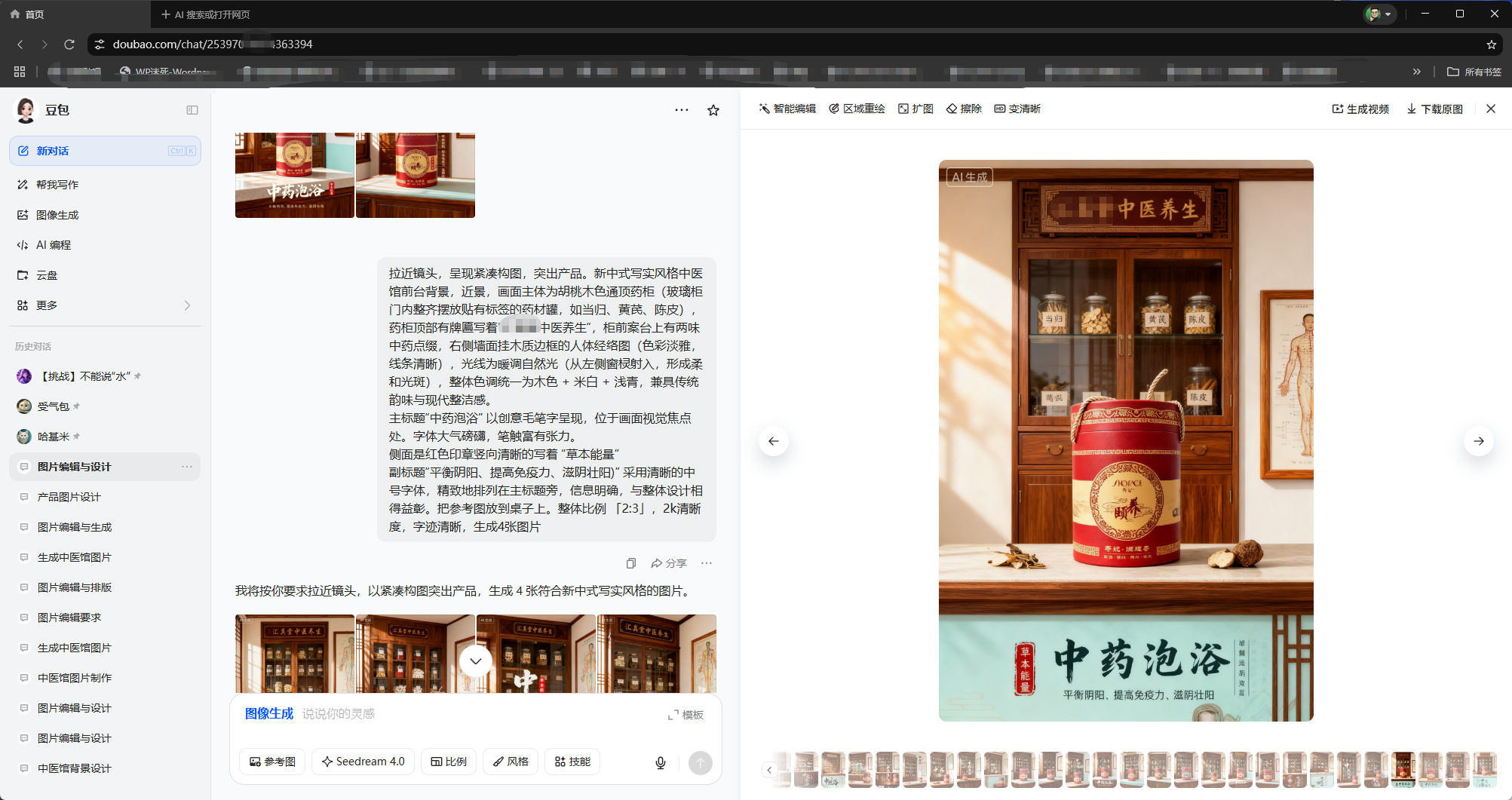Click the 变清晰 enhance clarity tool

pos(1017,109)
